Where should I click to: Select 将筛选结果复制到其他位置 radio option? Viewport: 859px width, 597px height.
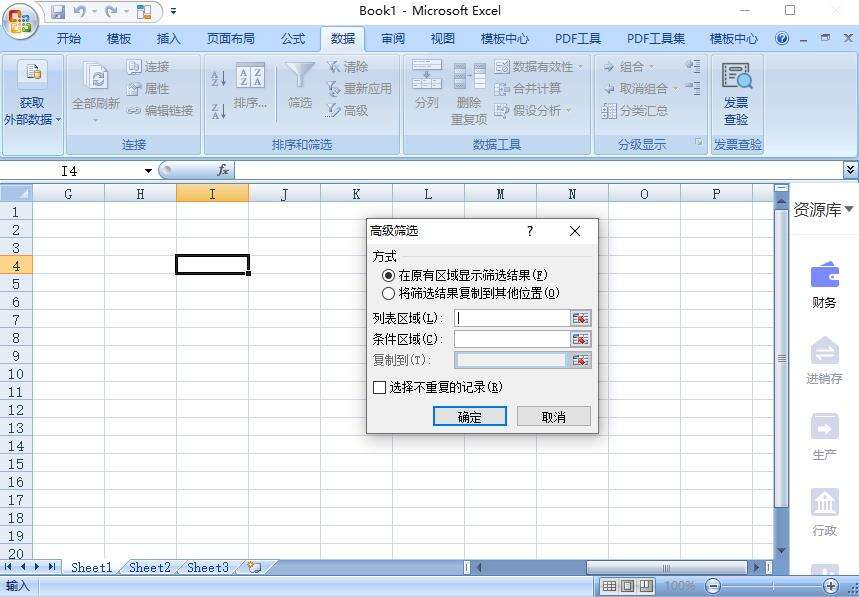[x=388, y=294]
